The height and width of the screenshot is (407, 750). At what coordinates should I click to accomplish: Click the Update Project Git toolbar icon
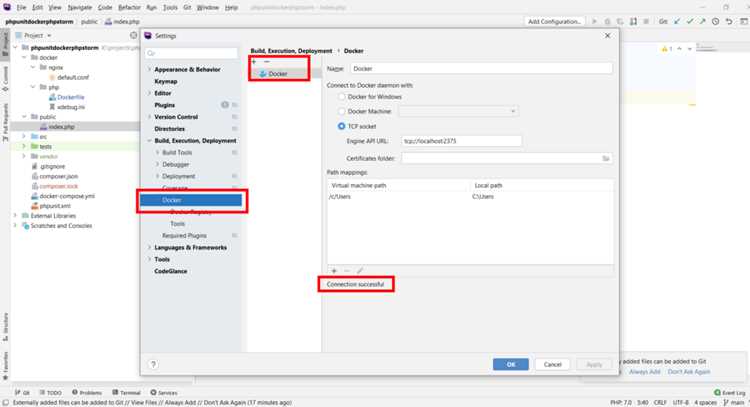pyautogui.click(x=677, y=22)
